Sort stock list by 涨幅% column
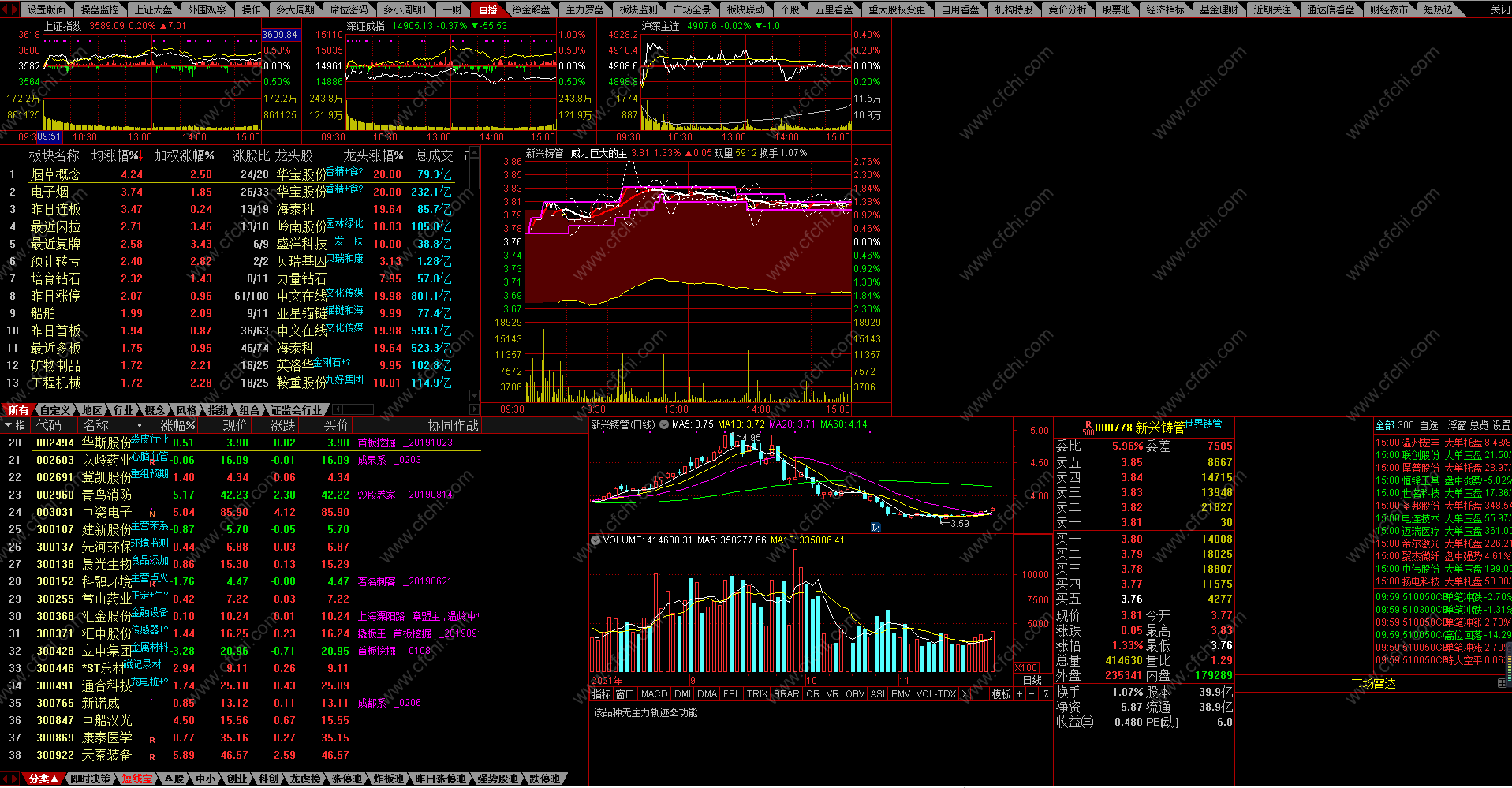This screenshot has width=1512, height=788. pyautogui.click(x=178, y=426)
